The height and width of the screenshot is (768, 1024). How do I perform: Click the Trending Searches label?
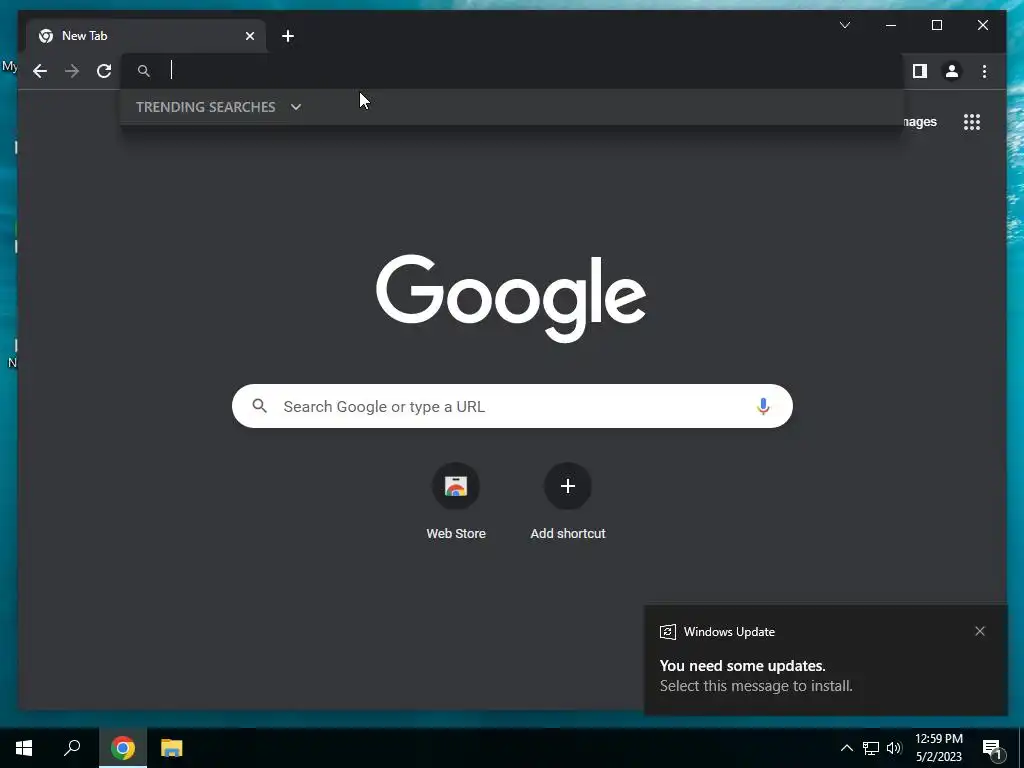click(x=206, y=107)
